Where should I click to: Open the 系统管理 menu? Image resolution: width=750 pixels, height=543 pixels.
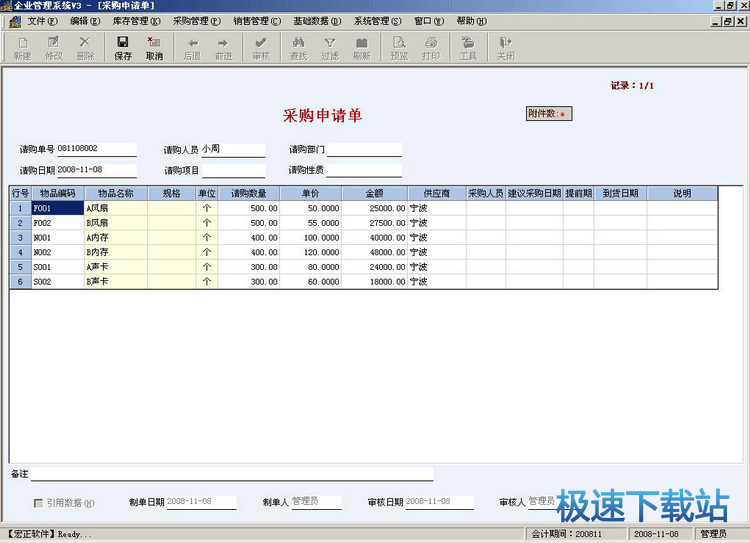click(x=377, y=21)
